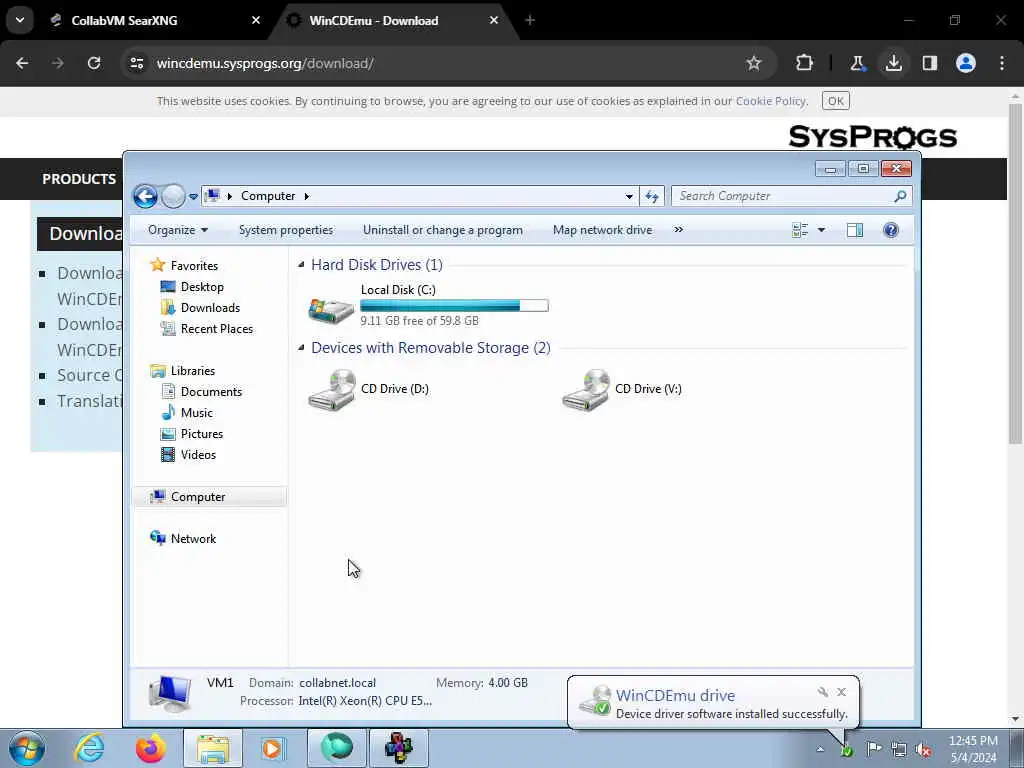This screenshot has height=768, width=1024.
Task: Dismiss cookie notice with OK button
Action: click(x=835, y=101)
